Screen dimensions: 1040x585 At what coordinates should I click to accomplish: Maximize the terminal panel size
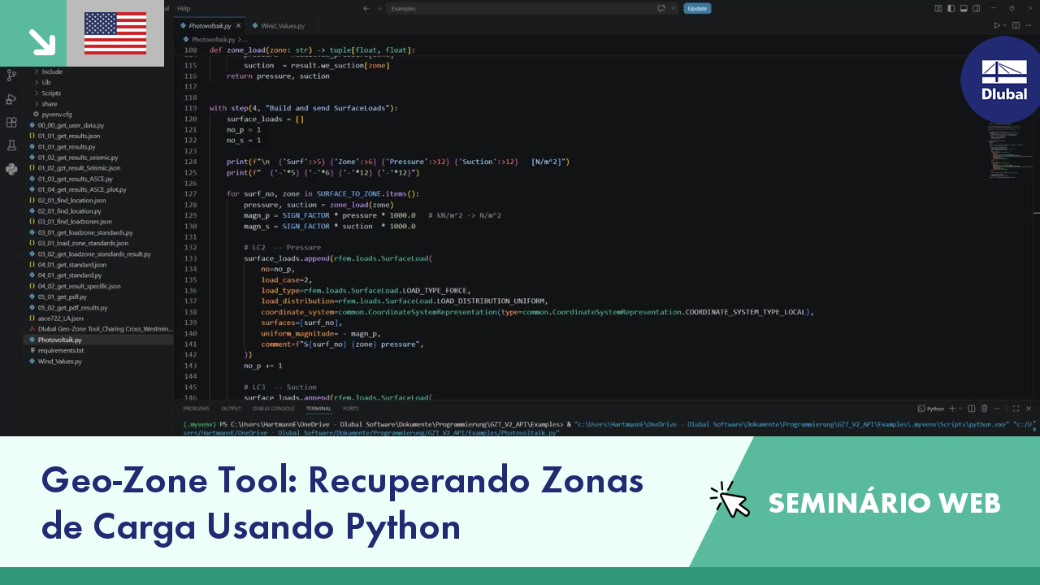1015,409
